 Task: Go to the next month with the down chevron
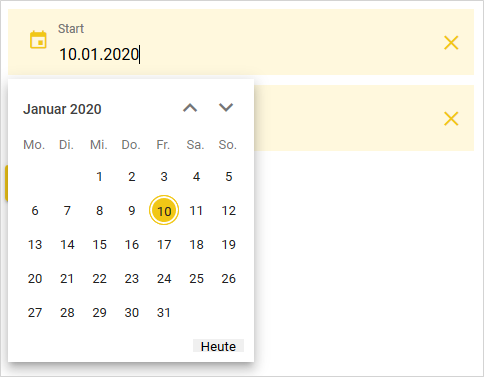pos(226,108)
